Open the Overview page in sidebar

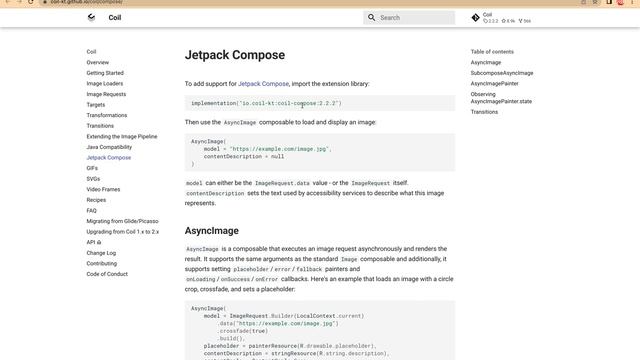point(98,62)
